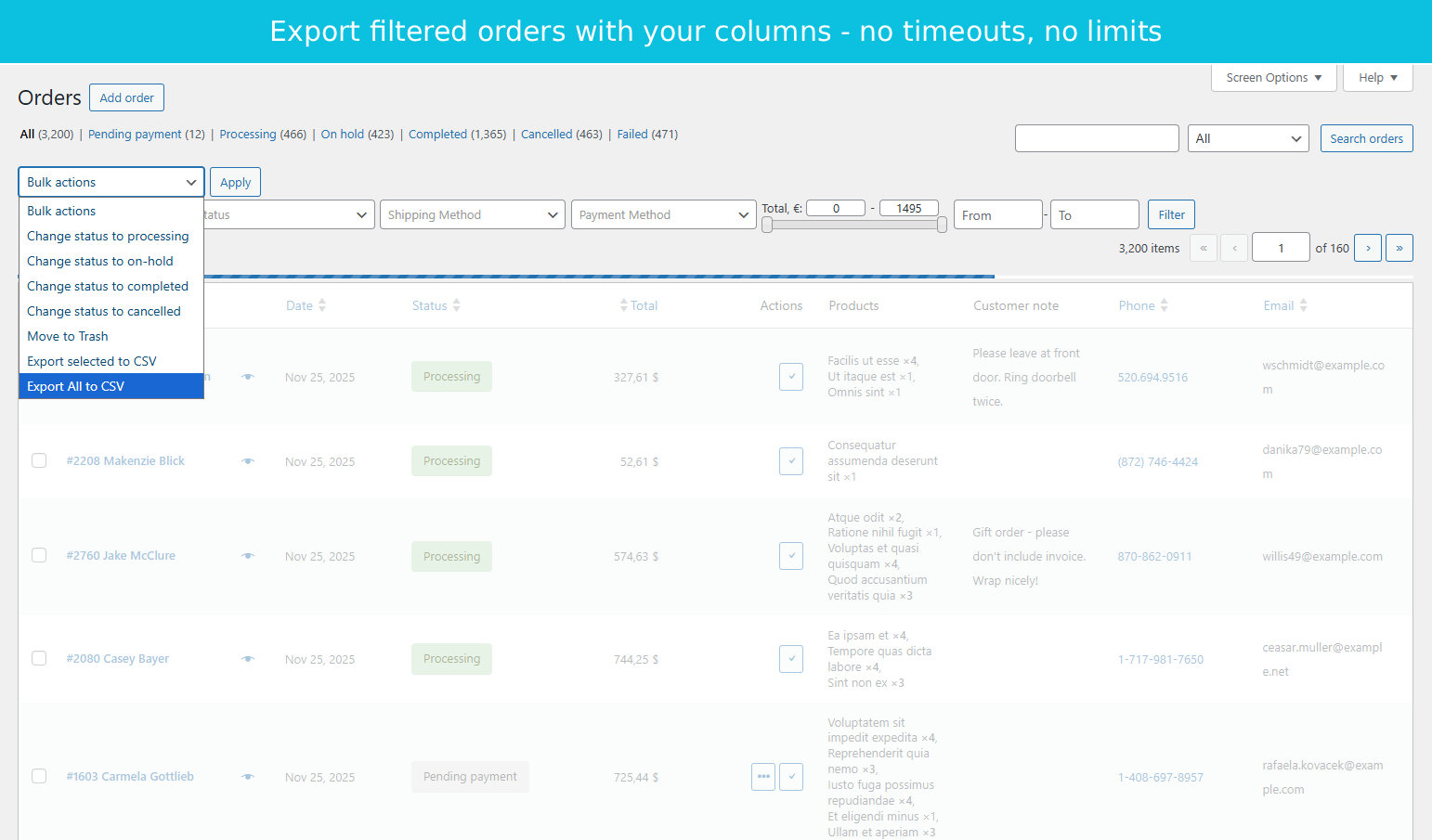The width and height of the screenshot is (1432, 840).
Task: Go to the next page with › arrow
Action: tap(1367, 248)
